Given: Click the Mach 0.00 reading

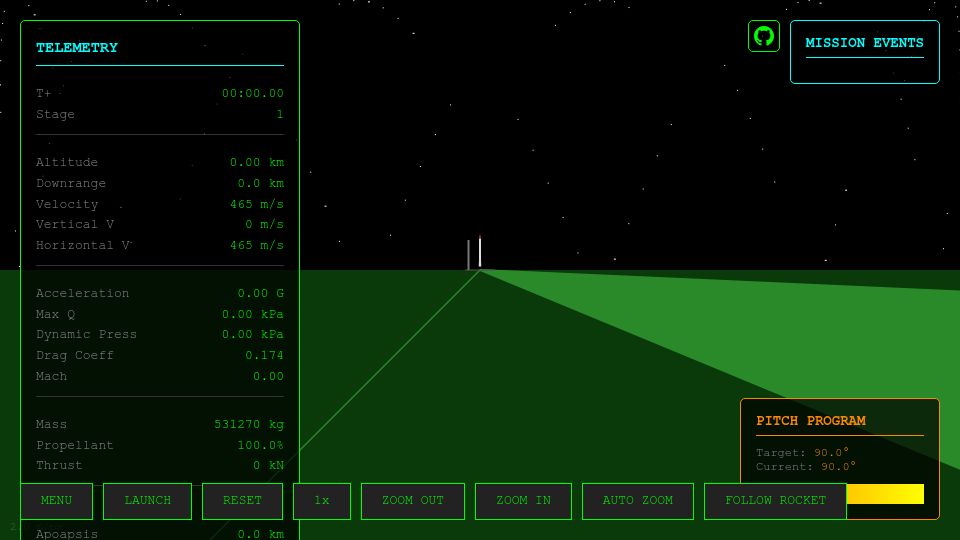Looking at the screenshot, I should [160, 376].
